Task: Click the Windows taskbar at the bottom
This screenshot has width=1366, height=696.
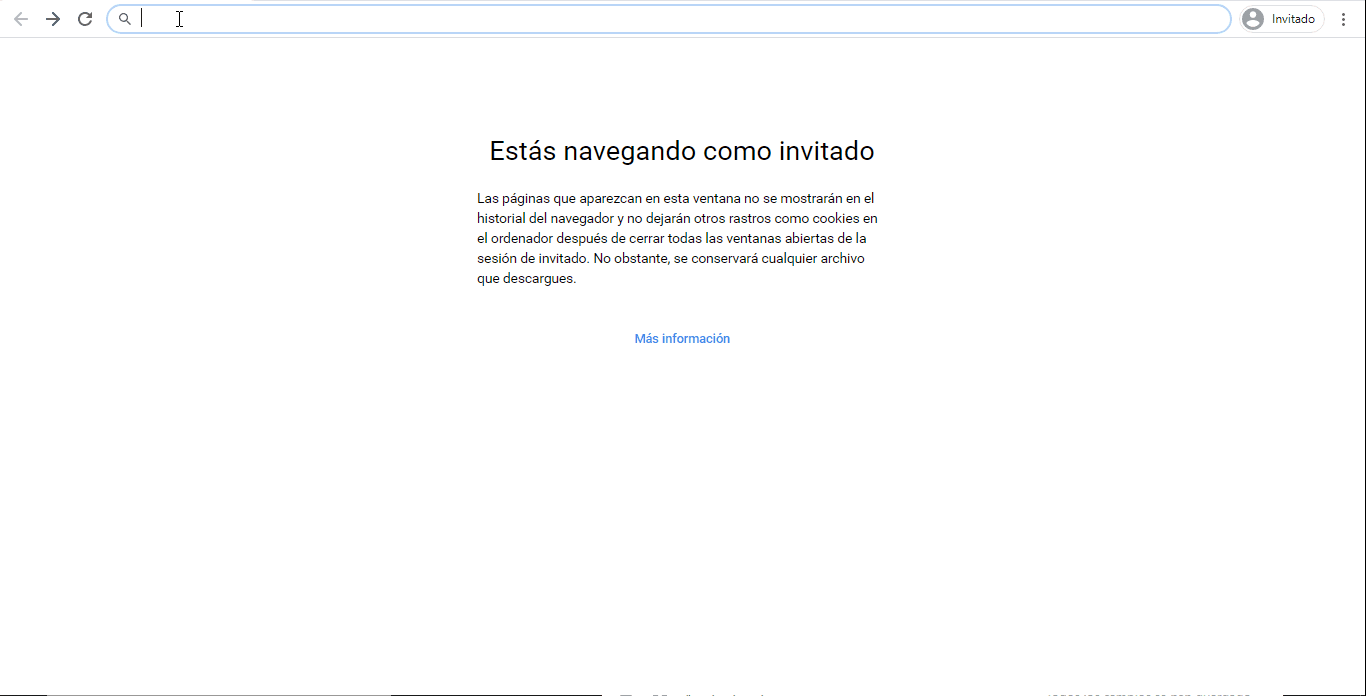Action: tap(683, 692)
